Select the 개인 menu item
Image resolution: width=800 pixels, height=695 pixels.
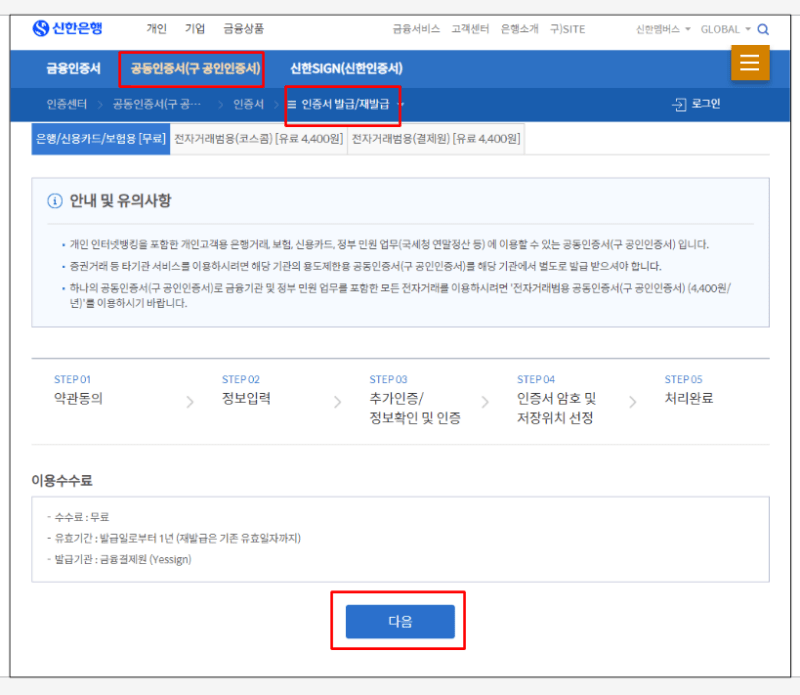coord(156,30)
